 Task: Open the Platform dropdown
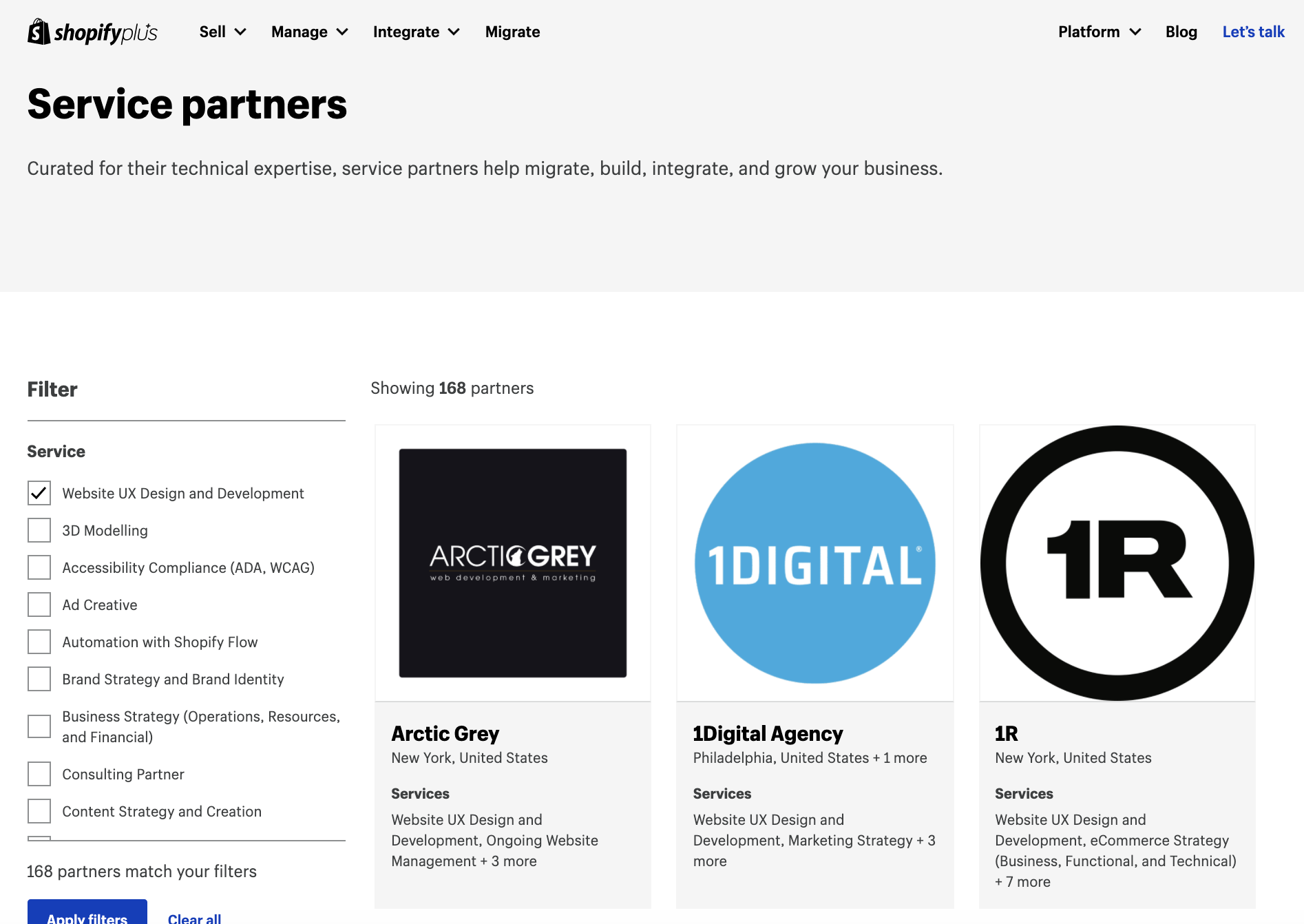coord(1099,32)
